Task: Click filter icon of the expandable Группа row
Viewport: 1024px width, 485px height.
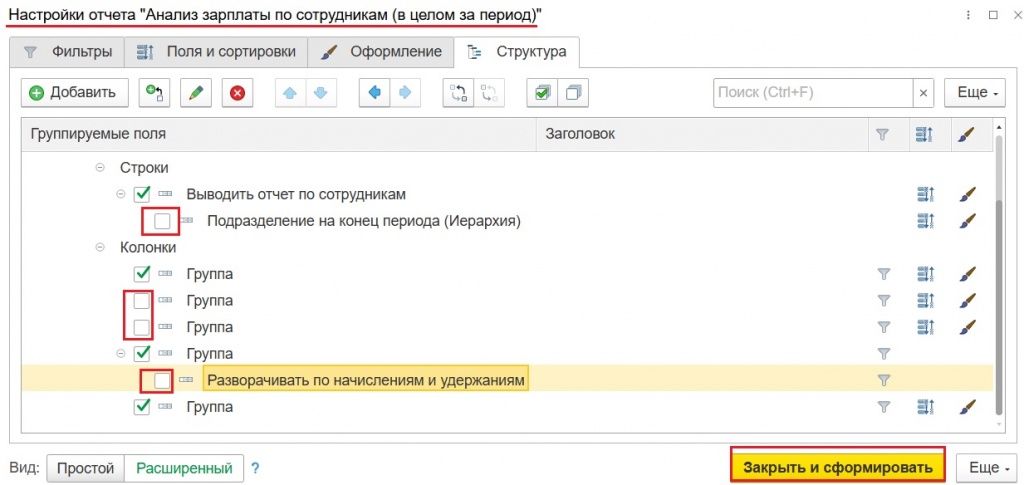Action: coord(883,353)
